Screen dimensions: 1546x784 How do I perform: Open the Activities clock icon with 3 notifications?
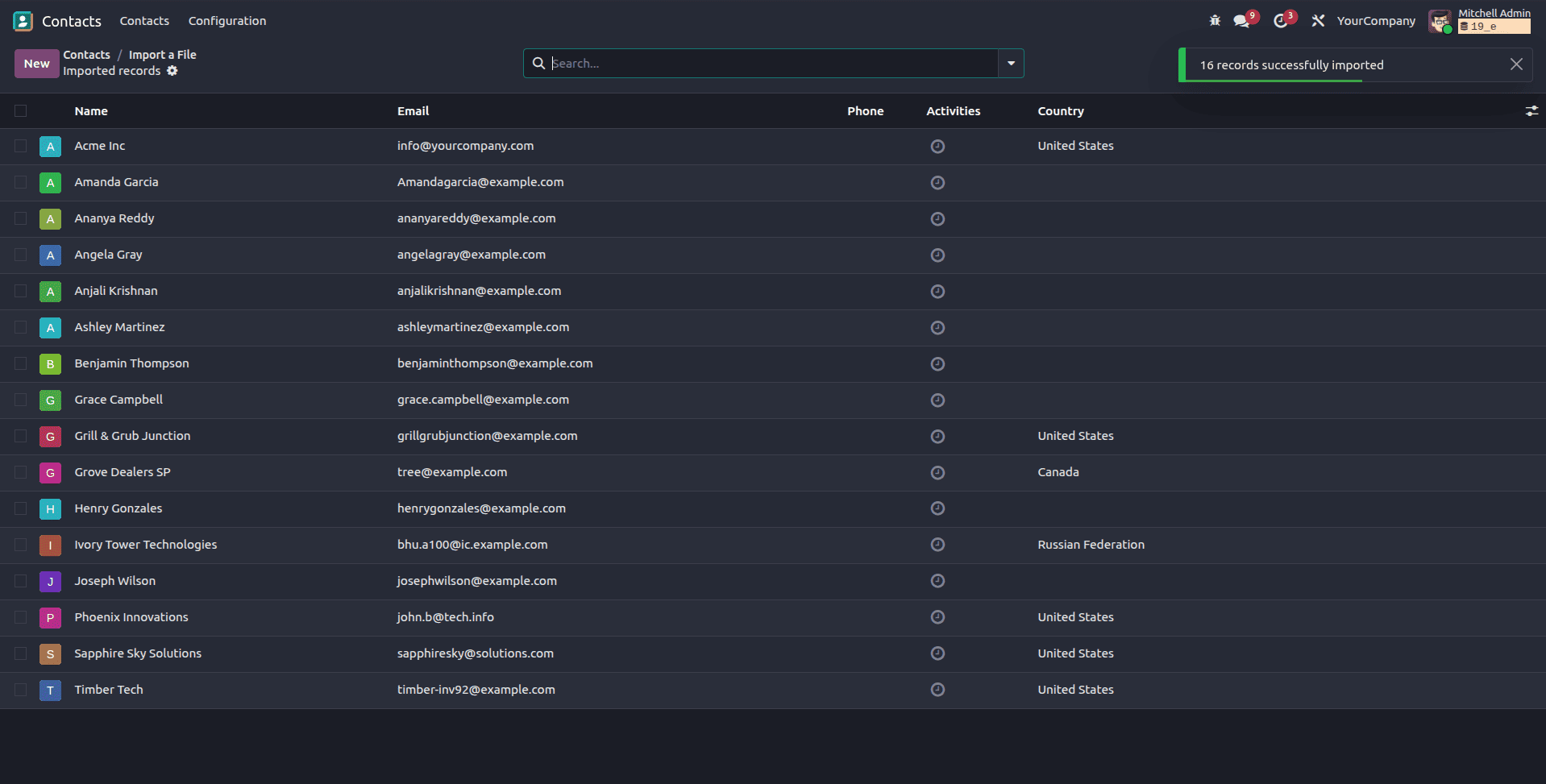[x=1282, y=19]
